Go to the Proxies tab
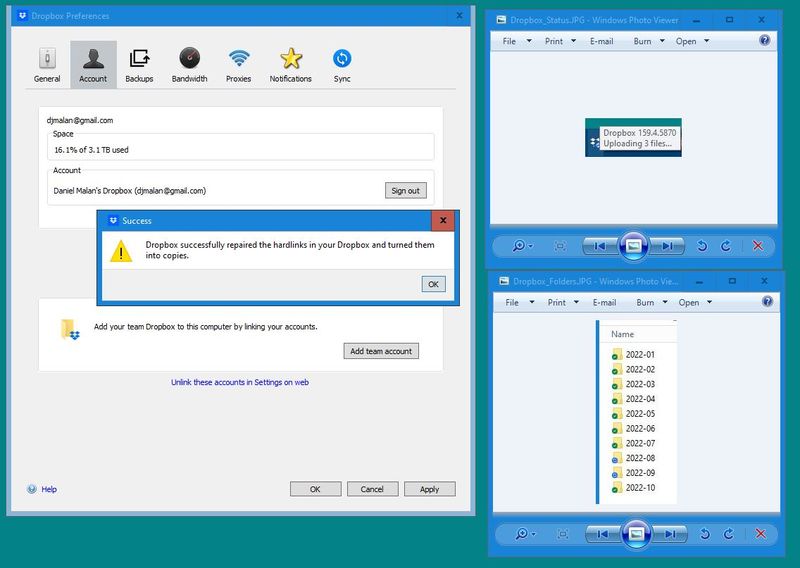 point(239,65)
